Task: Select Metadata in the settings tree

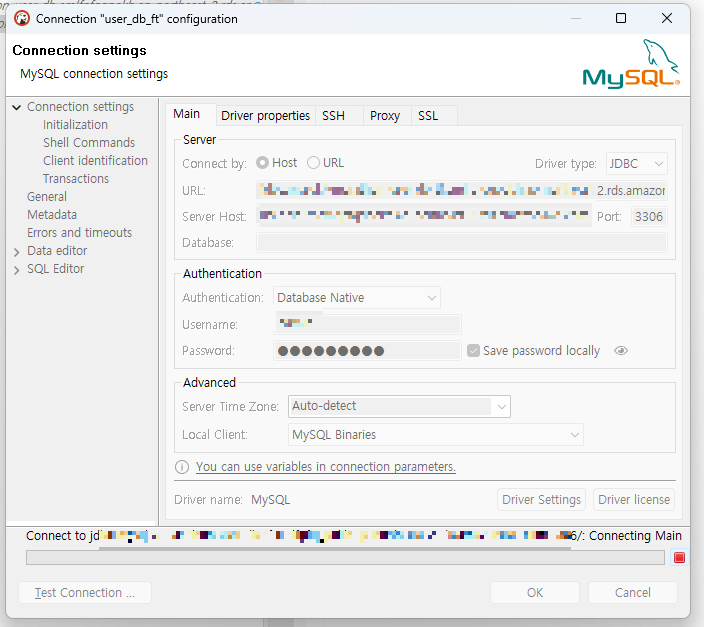Action: point(52,215)
